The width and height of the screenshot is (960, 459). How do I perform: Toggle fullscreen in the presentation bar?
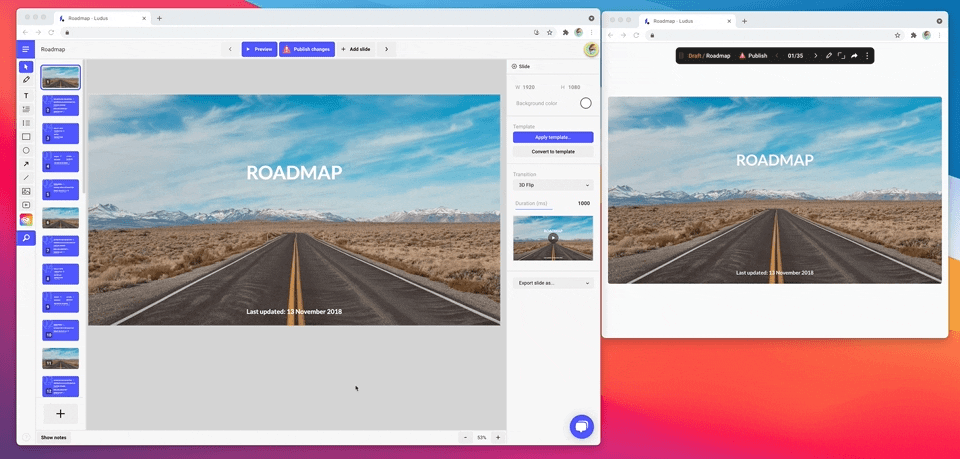(841, 56)
